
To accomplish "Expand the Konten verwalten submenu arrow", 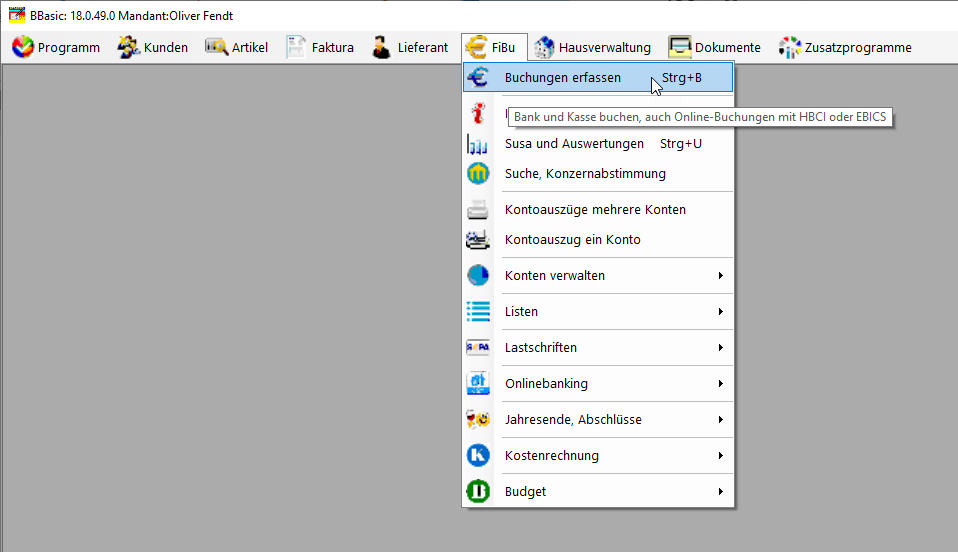I will [x=721, y=276].
